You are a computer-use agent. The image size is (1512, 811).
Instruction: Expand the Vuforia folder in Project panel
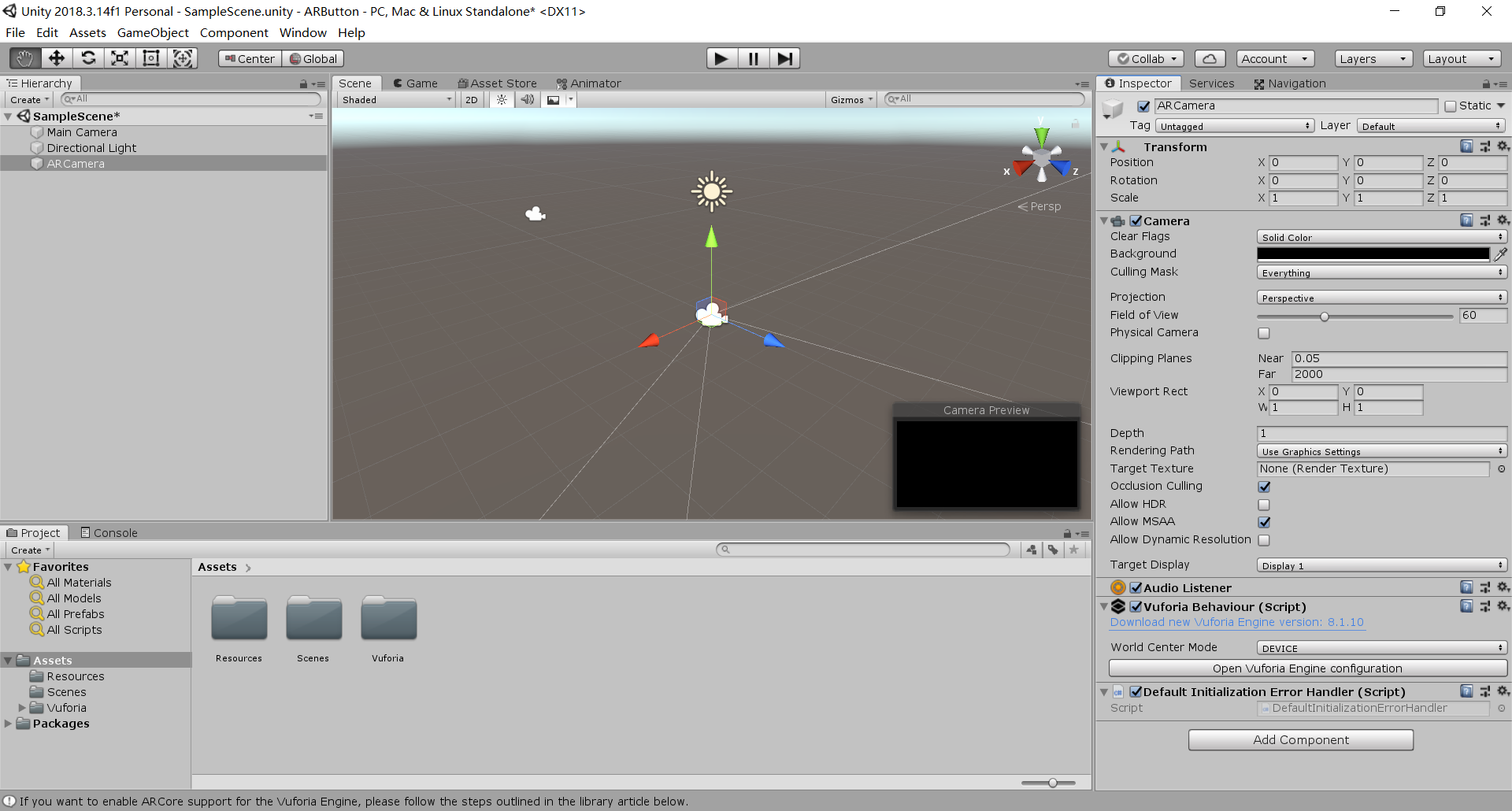point(22,707)
